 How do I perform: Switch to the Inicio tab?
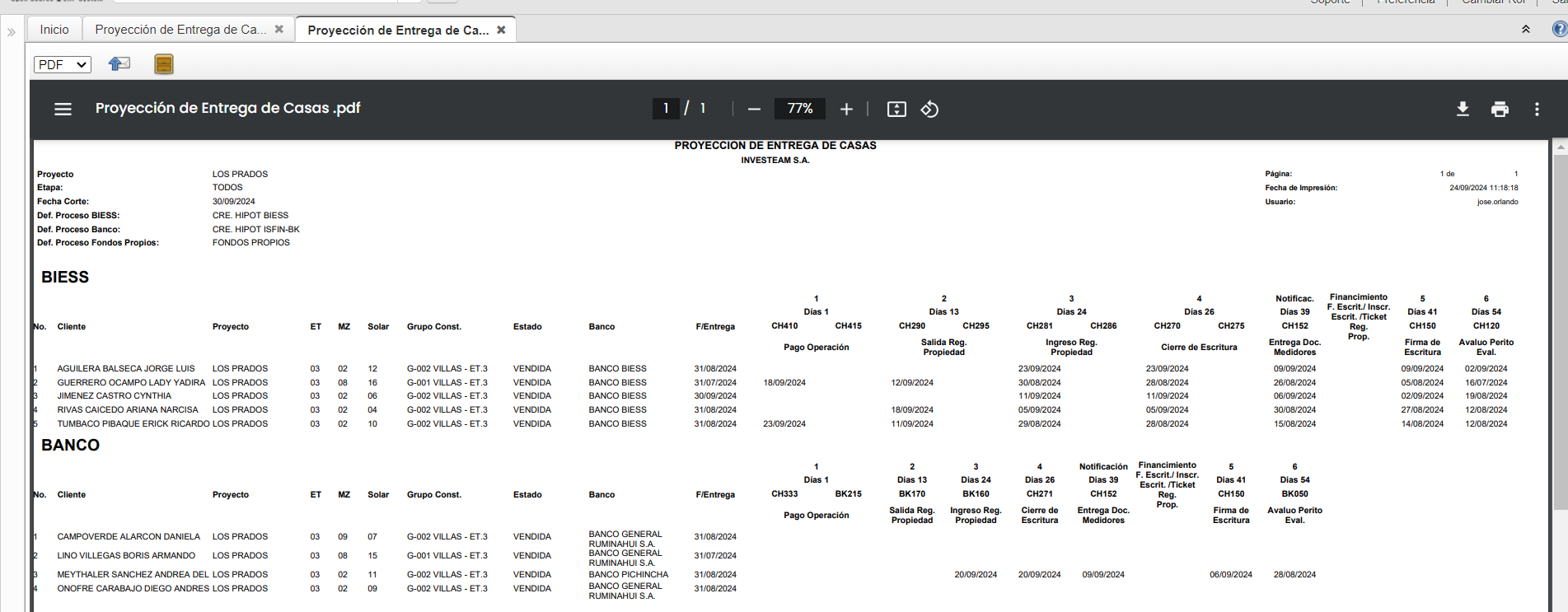pyautogui.click(x=54, y=30)
